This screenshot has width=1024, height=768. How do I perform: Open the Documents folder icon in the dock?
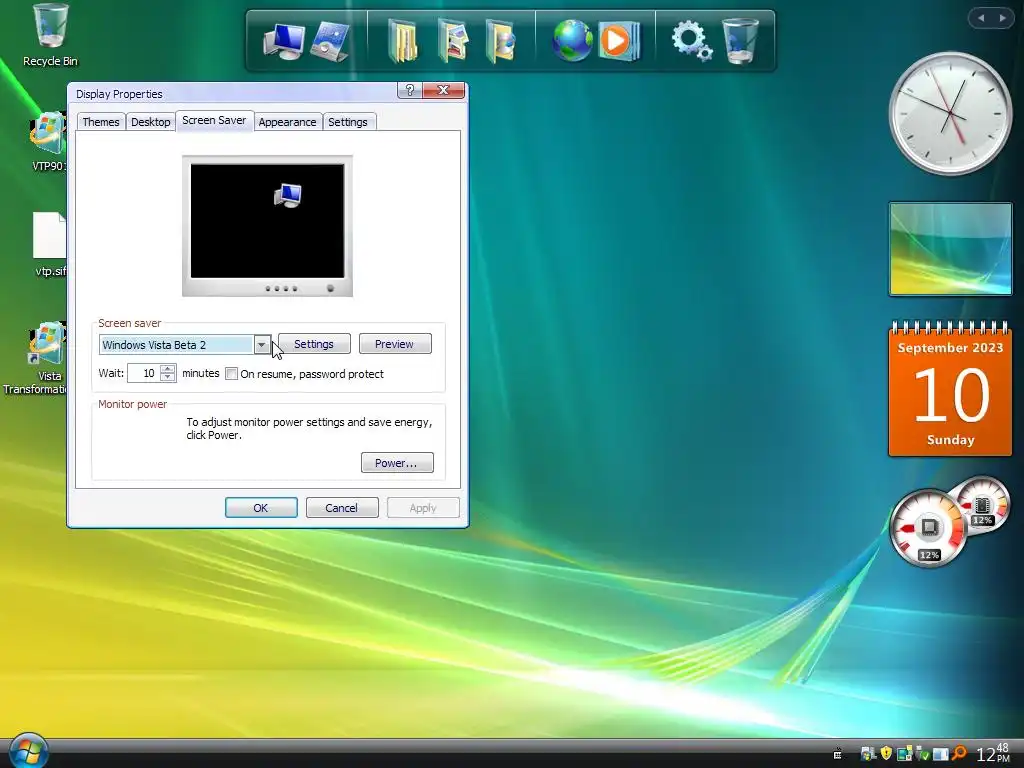pyautogui.click(x=402, y=40)
